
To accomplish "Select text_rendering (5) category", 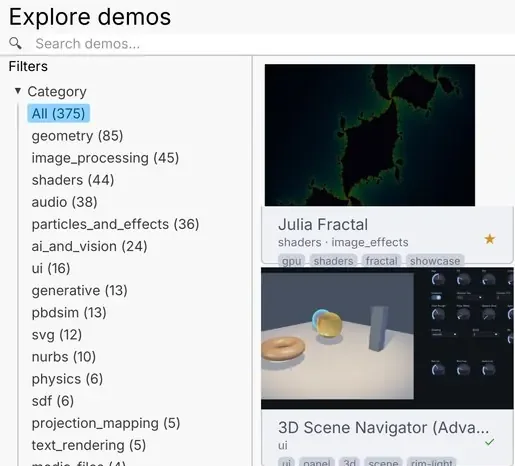I will click(89, 445).
